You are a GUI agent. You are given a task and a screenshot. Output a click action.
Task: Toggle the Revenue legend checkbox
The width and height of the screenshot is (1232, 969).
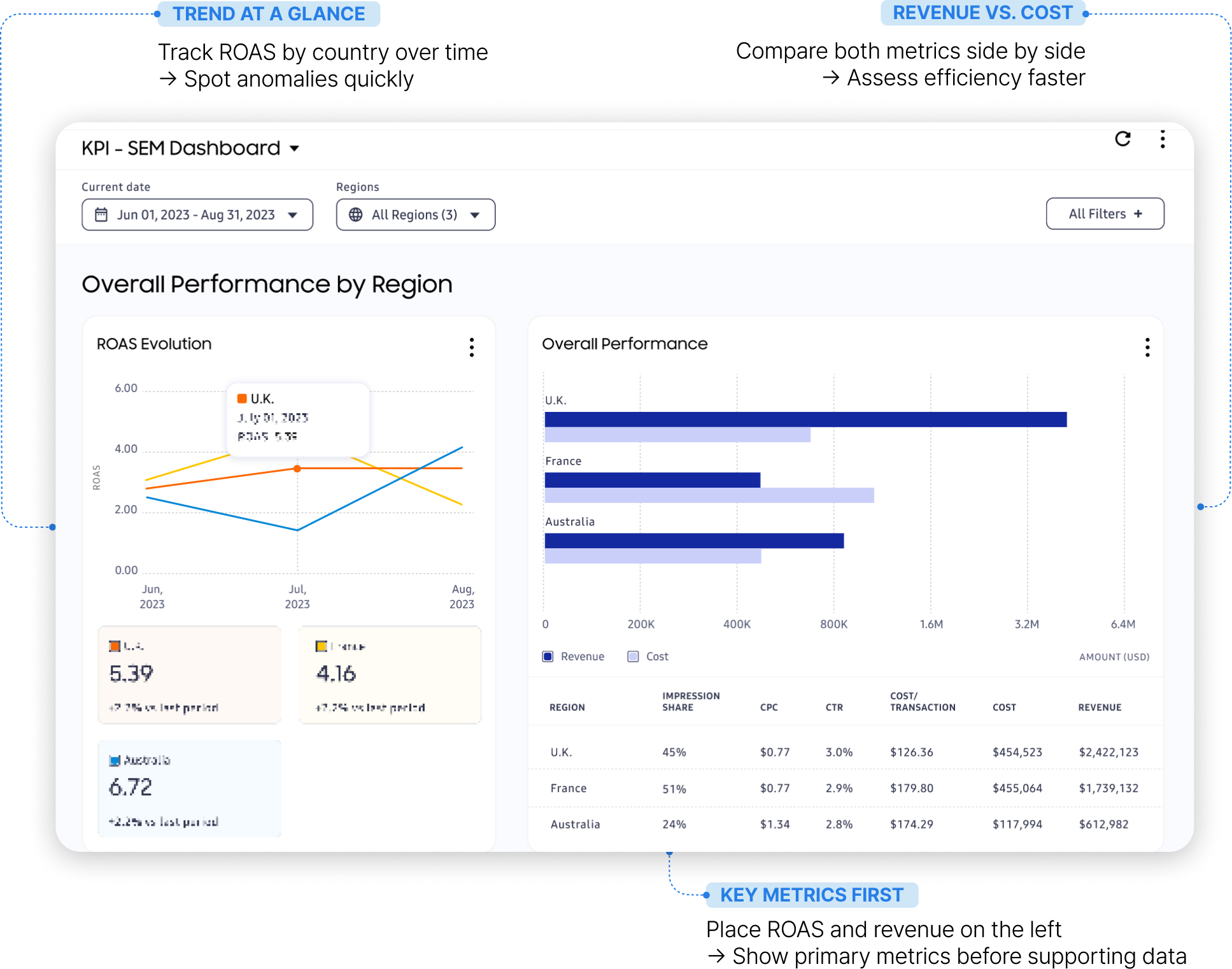pos(548,656)
